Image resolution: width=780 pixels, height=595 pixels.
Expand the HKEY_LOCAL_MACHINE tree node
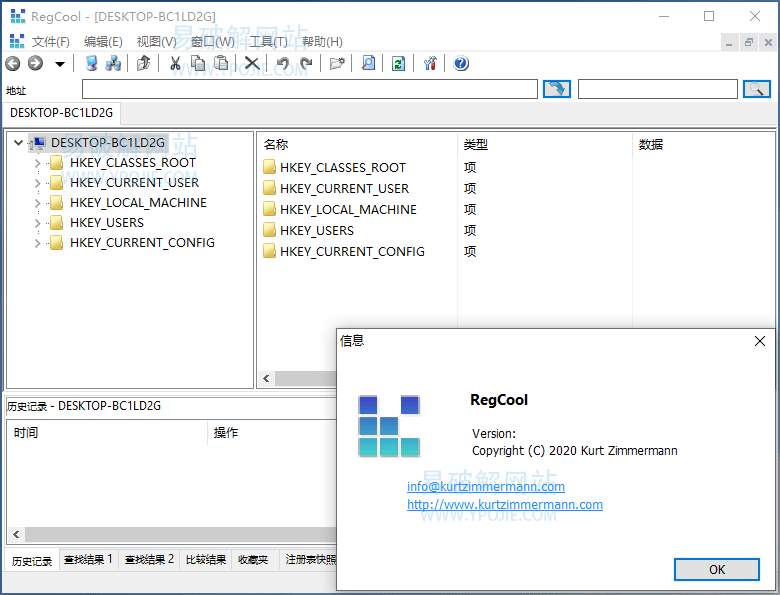click(38, 203)
